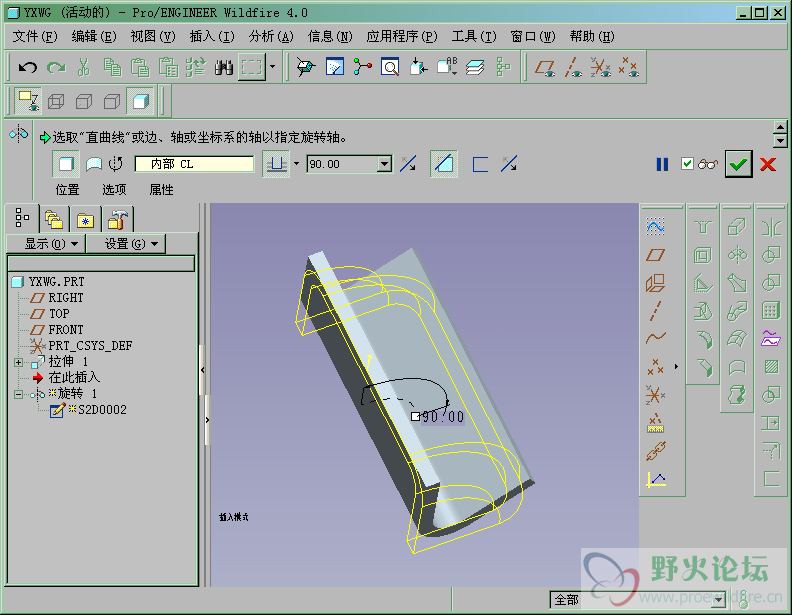Click the Datum Axis tool icon
Image resolution: width=792 pixels, height=615 pixels.
point(656,311)
